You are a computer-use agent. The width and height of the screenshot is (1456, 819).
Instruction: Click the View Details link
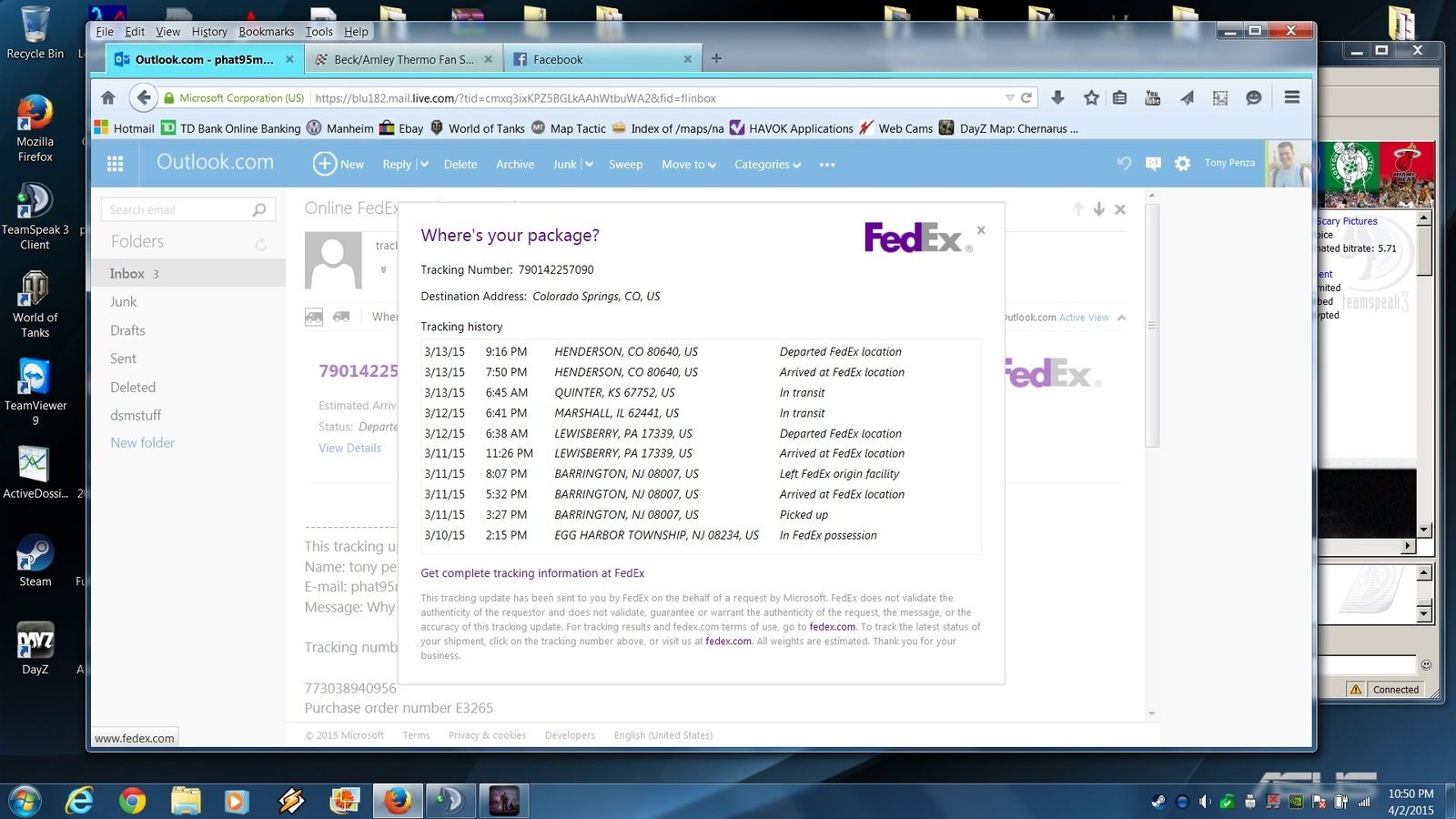pos(349,448)
